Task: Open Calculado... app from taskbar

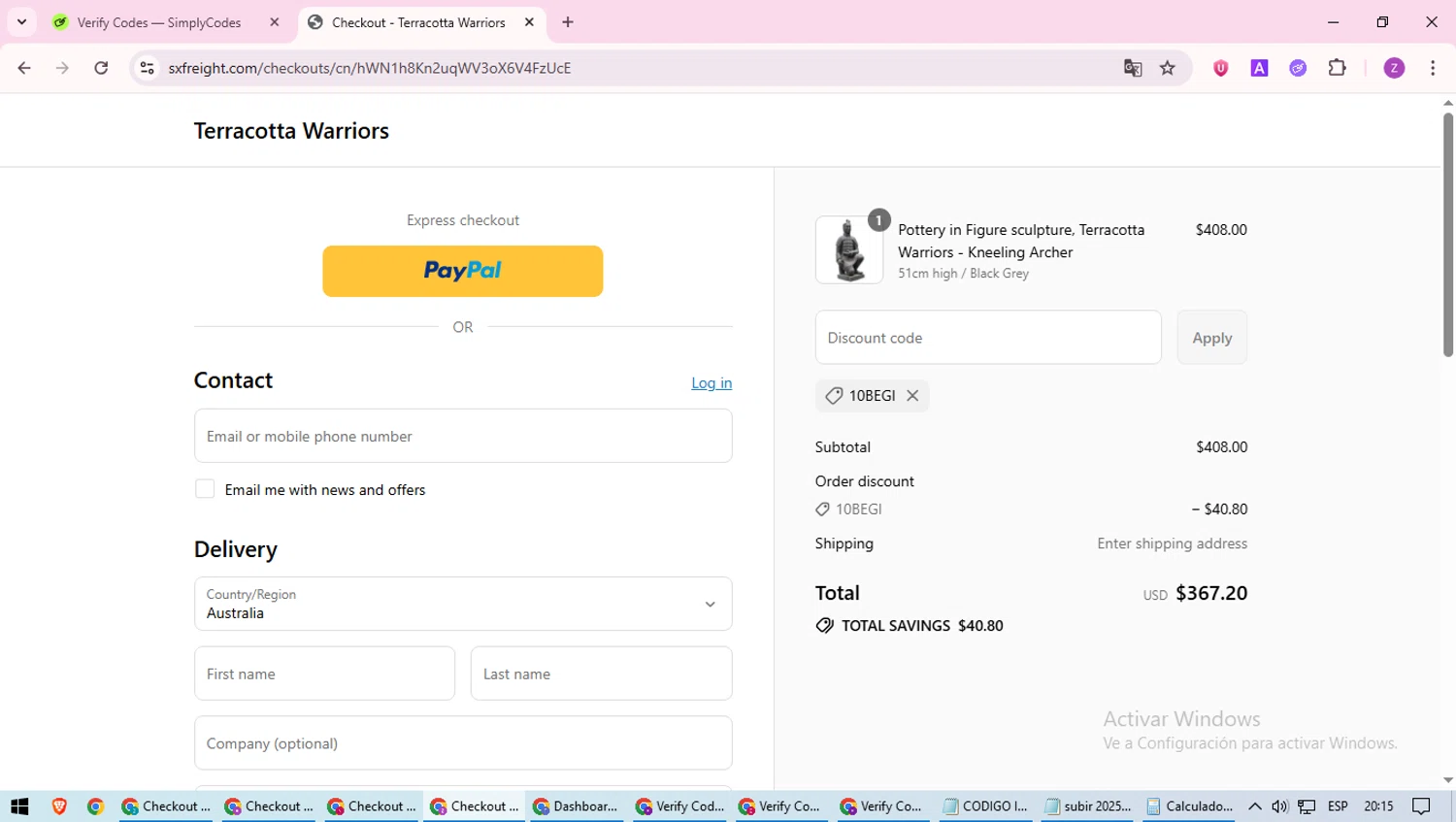Action: (x=1189, y=806)
